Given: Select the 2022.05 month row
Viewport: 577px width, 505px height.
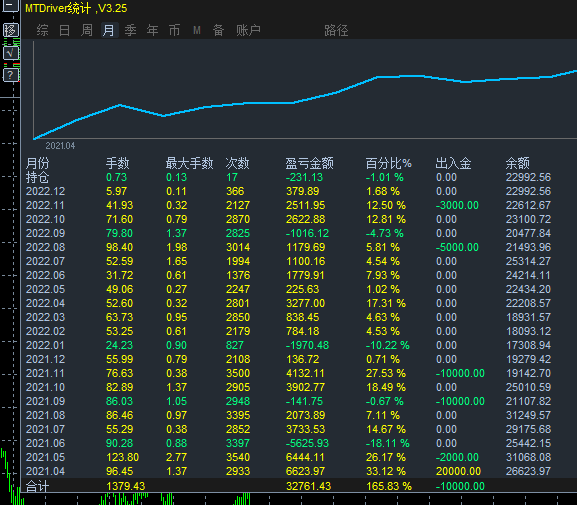Looking at the screenshot, I should [x=289, y=289].
